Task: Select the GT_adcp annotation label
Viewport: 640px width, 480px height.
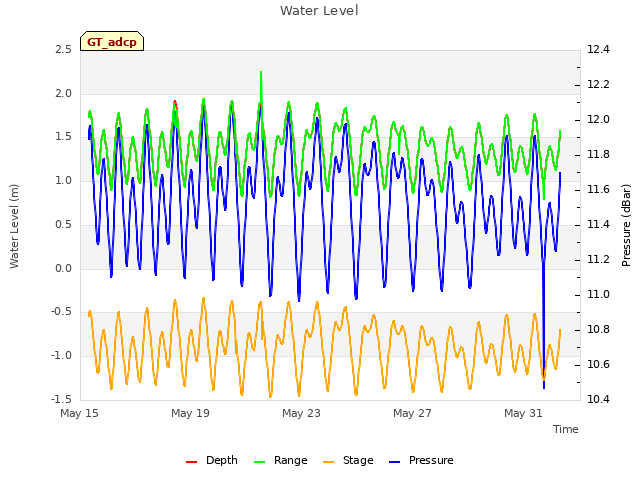Action: (x=112, y=41)
